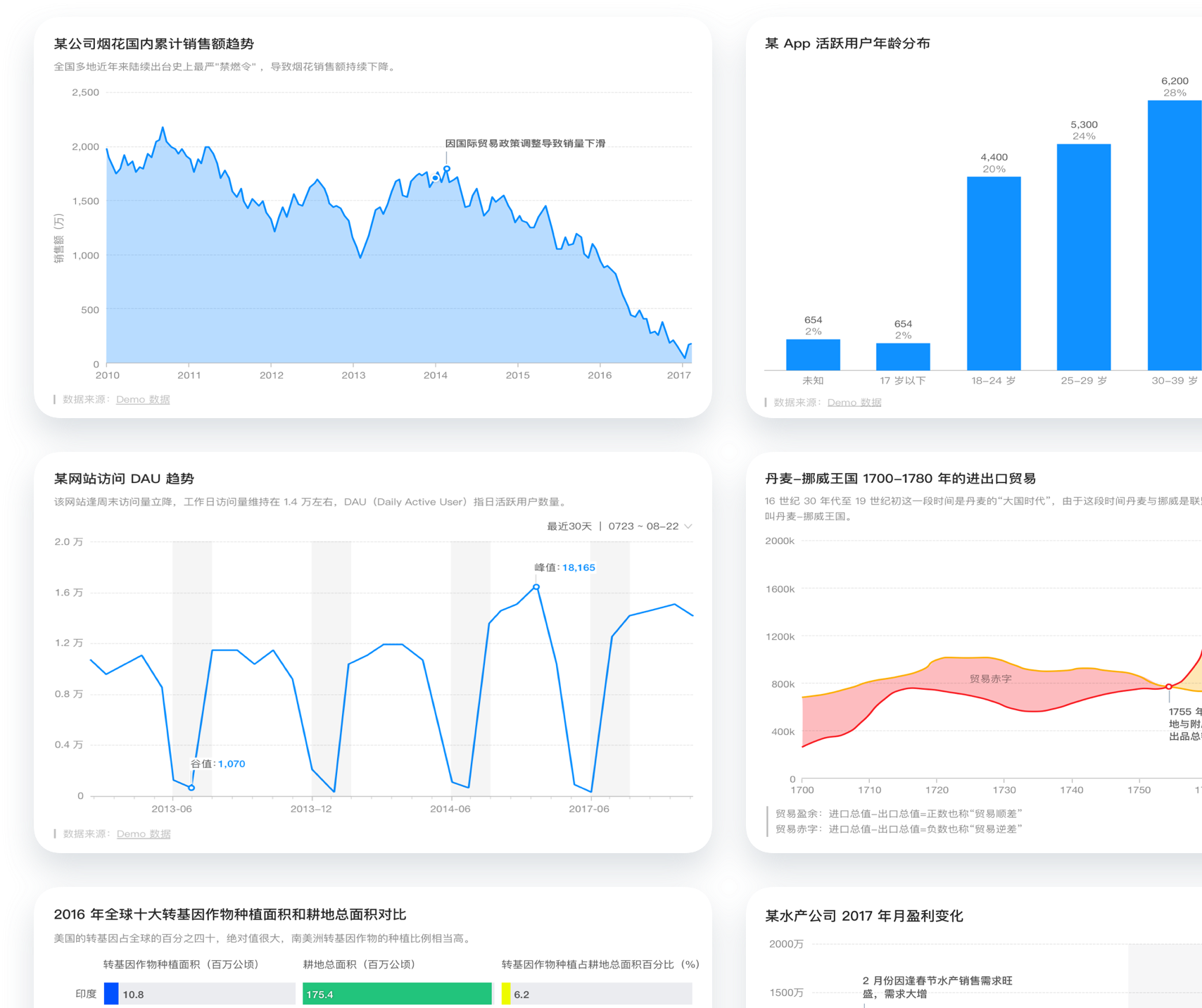This screenshot has width=1202, height=1008.
Task: Click the 30-39 岁 bar showing 6,200
Action: coord(1175,235)
